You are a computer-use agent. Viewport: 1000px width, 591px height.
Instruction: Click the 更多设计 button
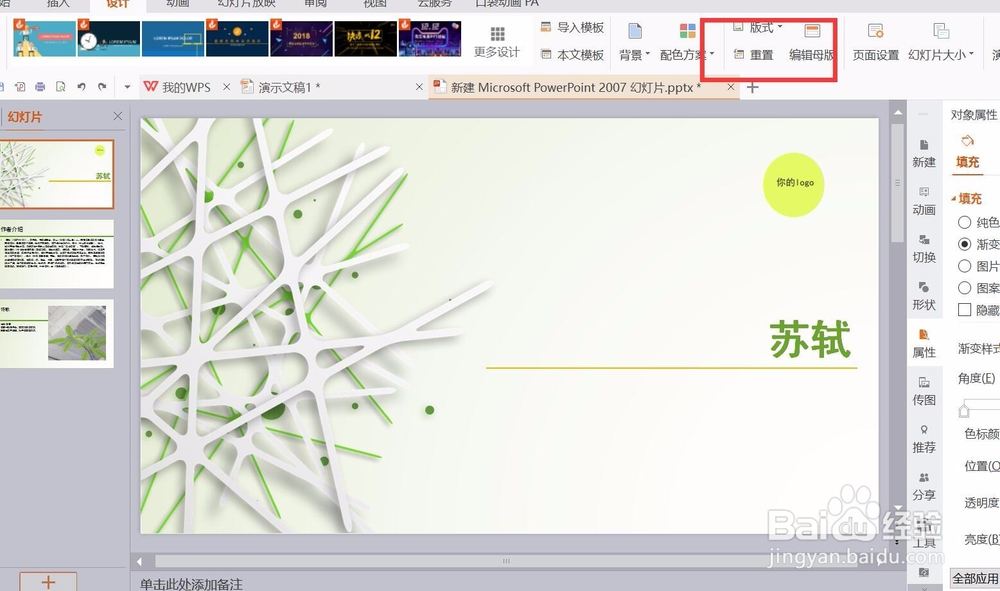(497, 41)
